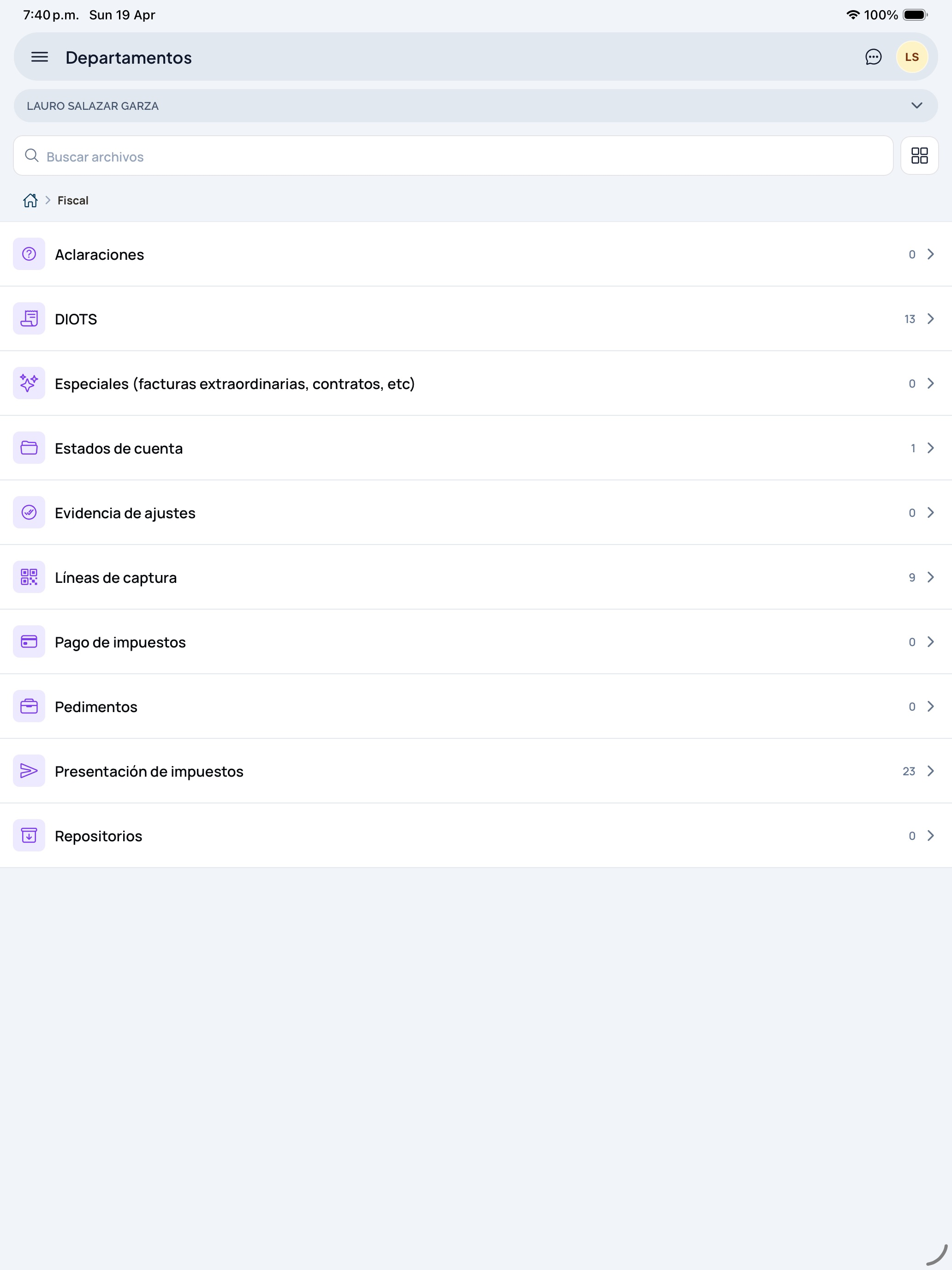The image size is (952, 1270).
Task: Expand Líneas de captura chevron
Action: [x=931, y=577]
